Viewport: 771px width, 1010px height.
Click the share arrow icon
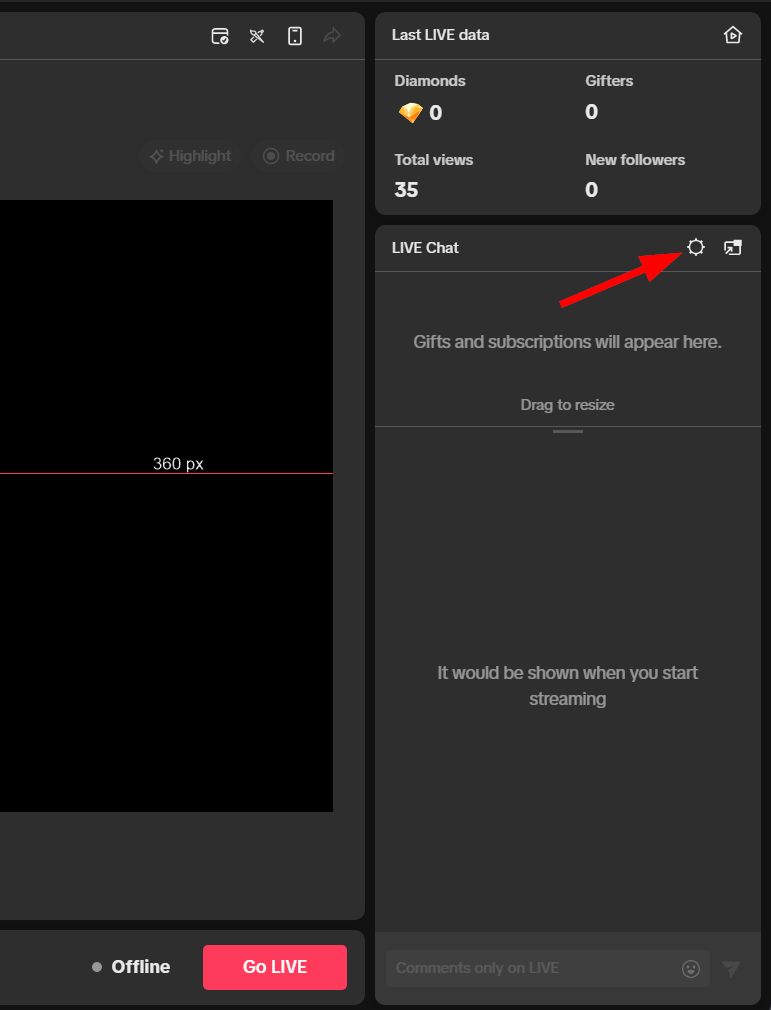[332, 35]
